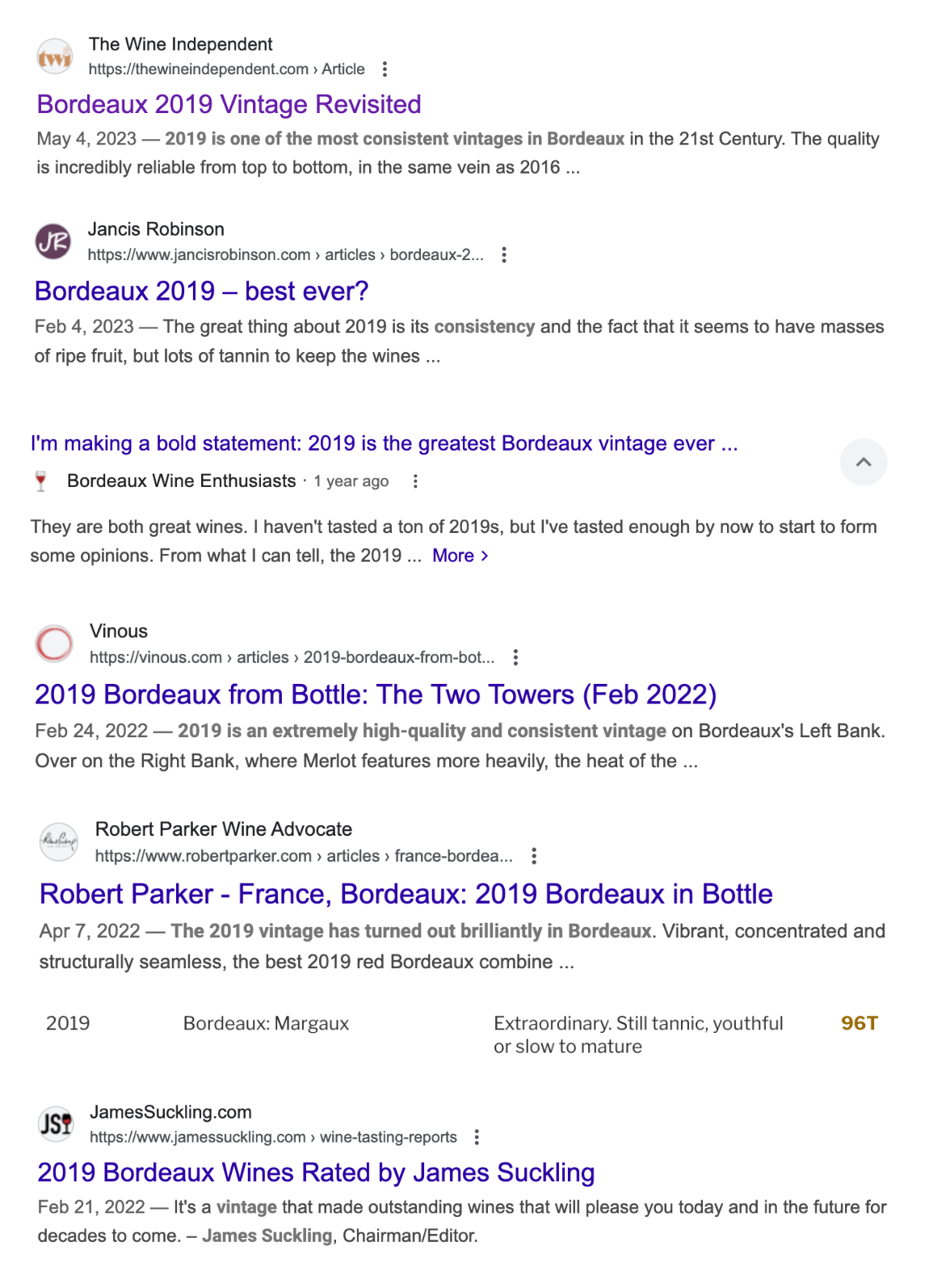Open 2019 Bordeaux from Bottle: The Two Towers

click(376, 694)
